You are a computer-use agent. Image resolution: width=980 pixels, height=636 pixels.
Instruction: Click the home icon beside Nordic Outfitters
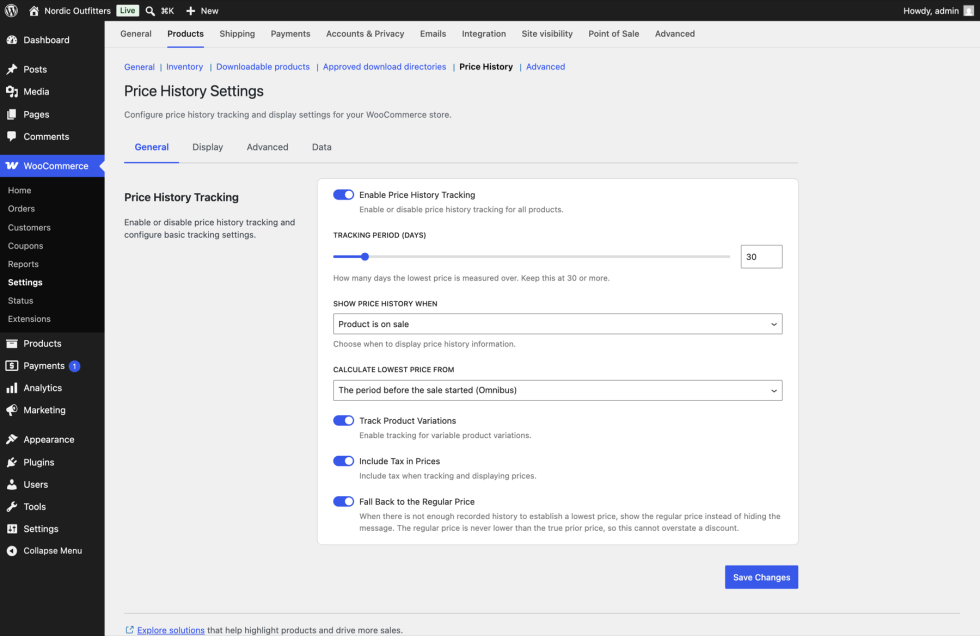34,11
